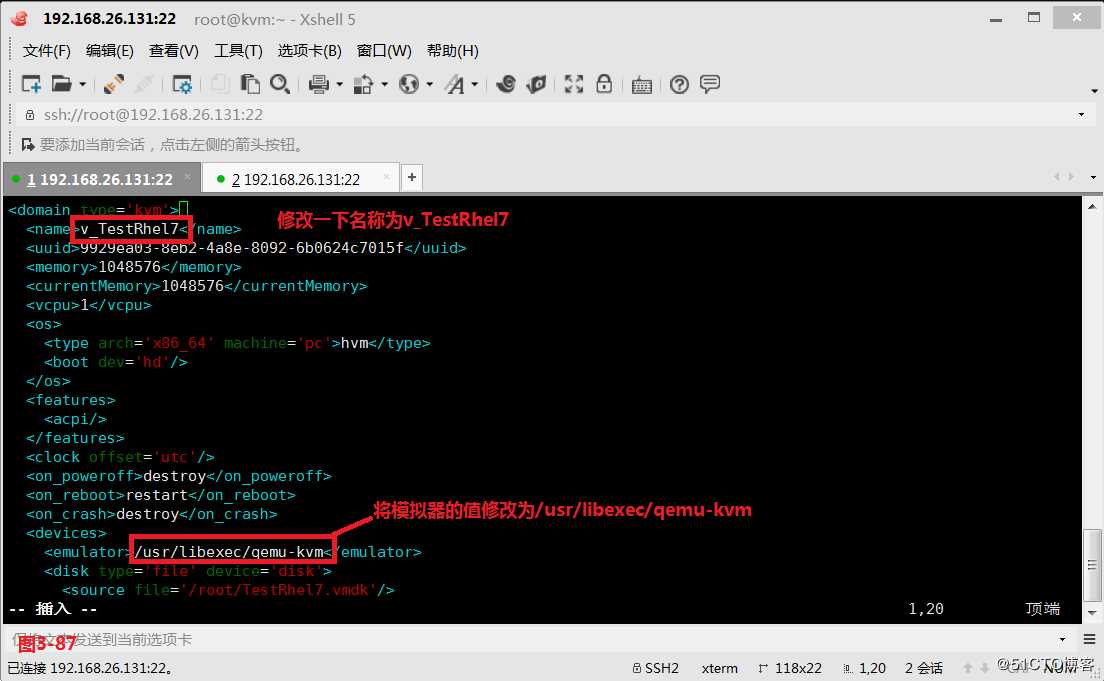Click terminal scrollbar up arrow
This screenshot has height=681, width=1104.
[1091, 206]
